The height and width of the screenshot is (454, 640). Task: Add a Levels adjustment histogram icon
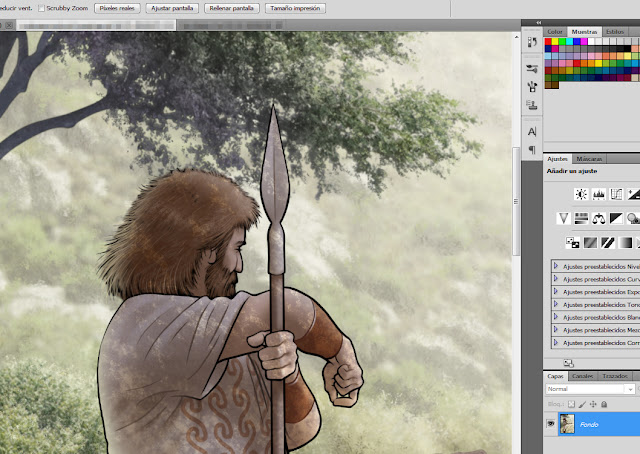[599, 194]
